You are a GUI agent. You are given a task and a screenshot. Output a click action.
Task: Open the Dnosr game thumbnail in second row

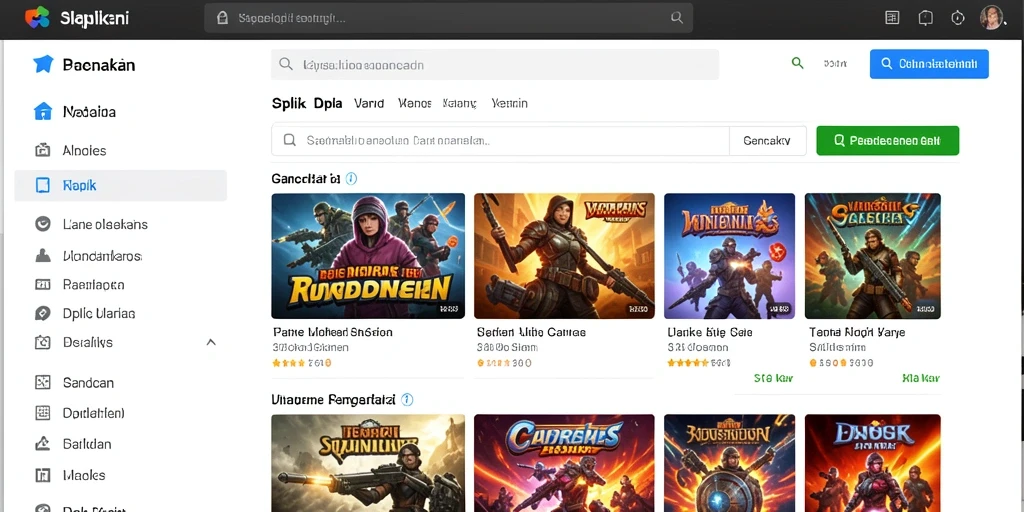[872, 463]
